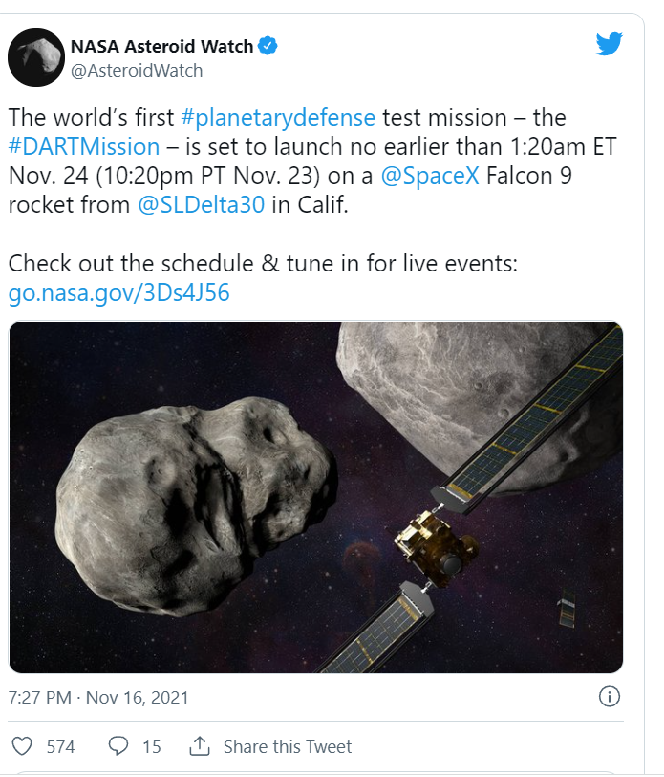Select the Share this Tweet label
This screenshot has height=777, width=664.
288,747
